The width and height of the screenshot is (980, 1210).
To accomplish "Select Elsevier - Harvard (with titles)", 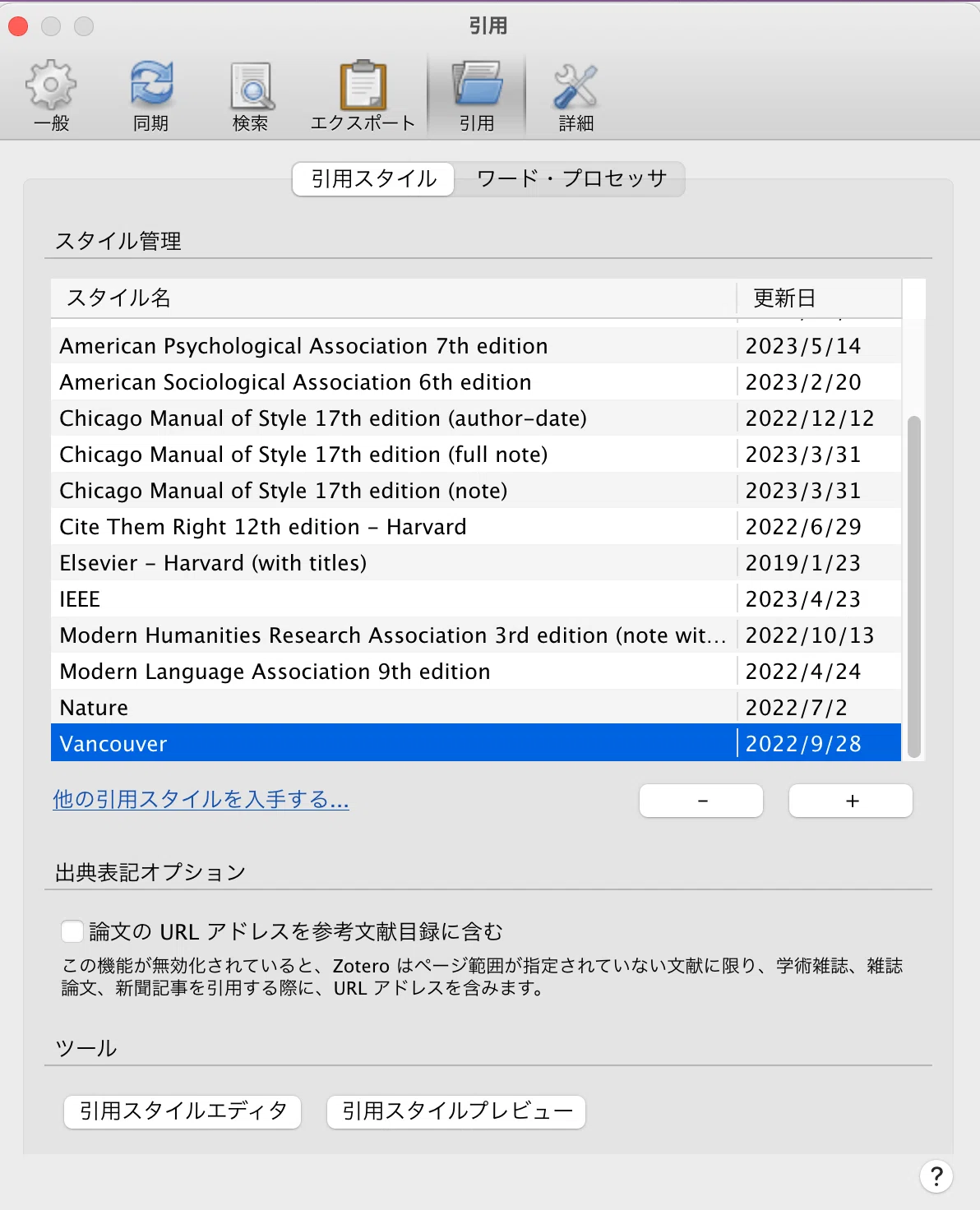I will tap(476, 563).
